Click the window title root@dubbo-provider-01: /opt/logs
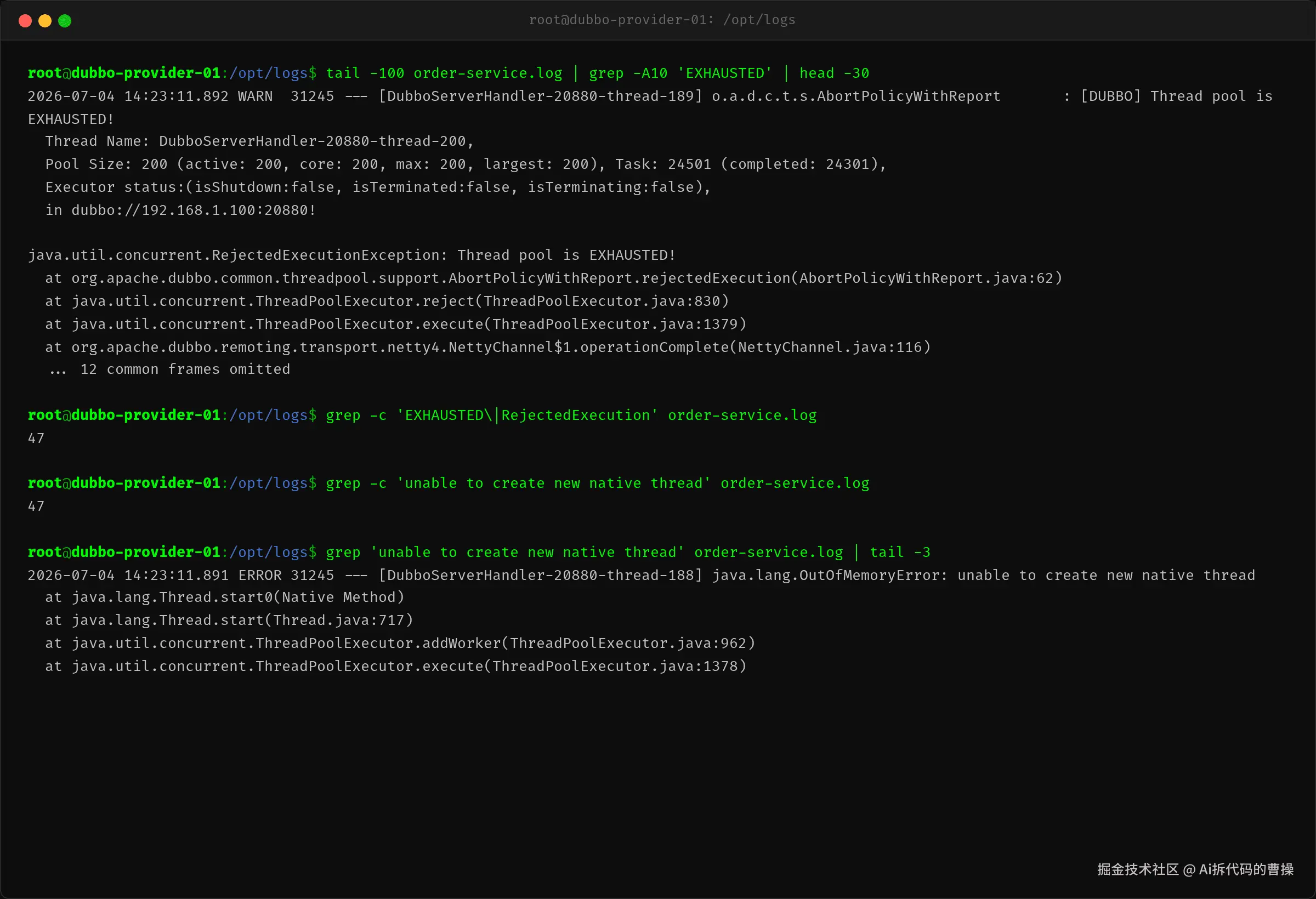This screenshot has width=1316, height=899. (661, 20)
